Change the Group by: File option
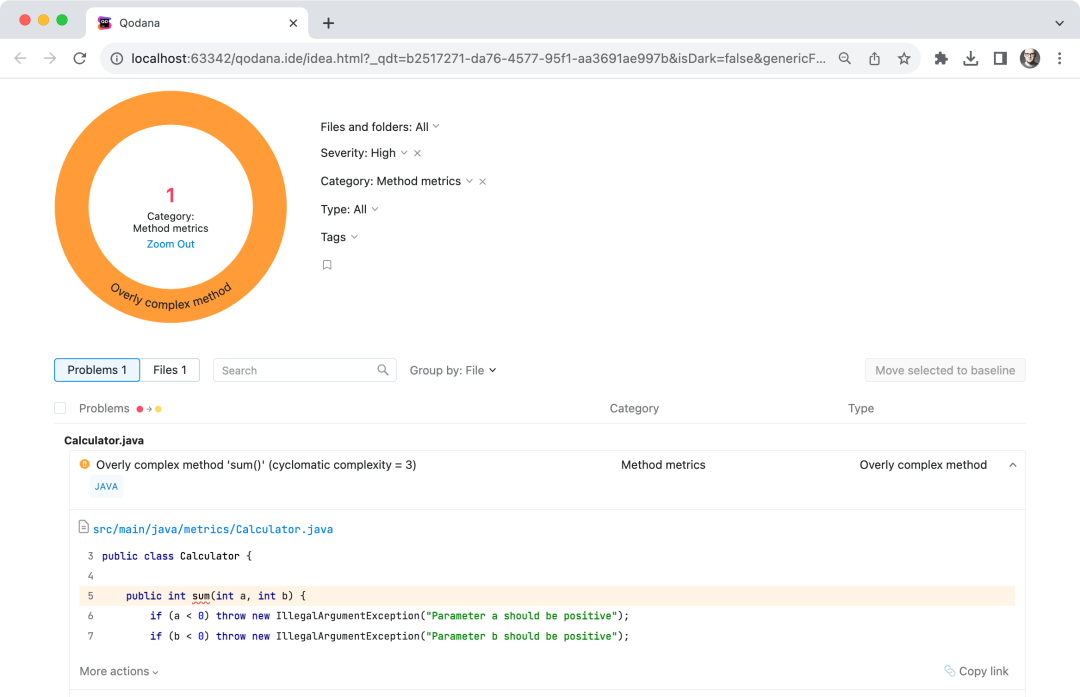The width and height of the screenshot is (1080, 697). [453, 371]
